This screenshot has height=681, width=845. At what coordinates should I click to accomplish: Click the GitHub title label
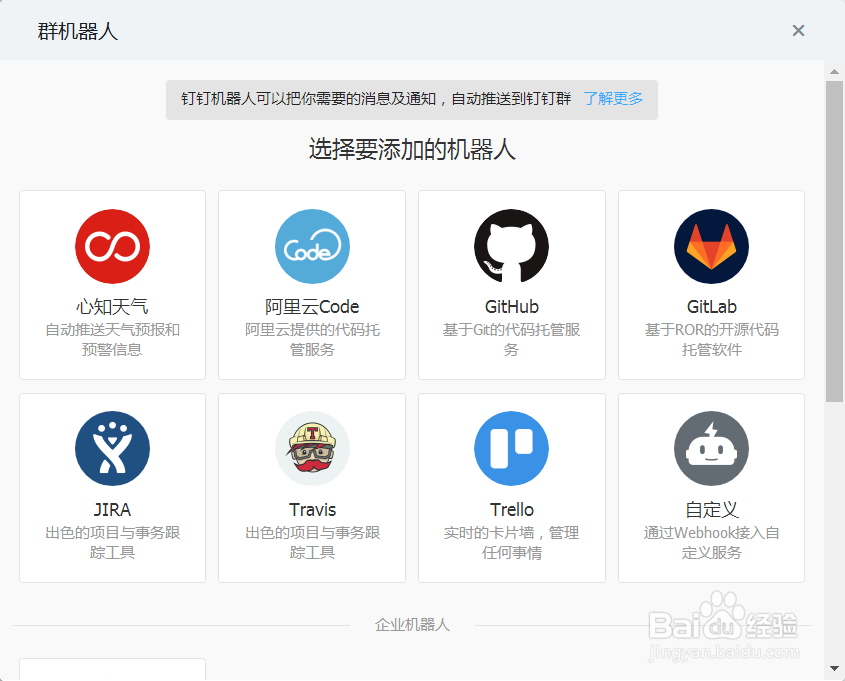[x=511, y=307]
